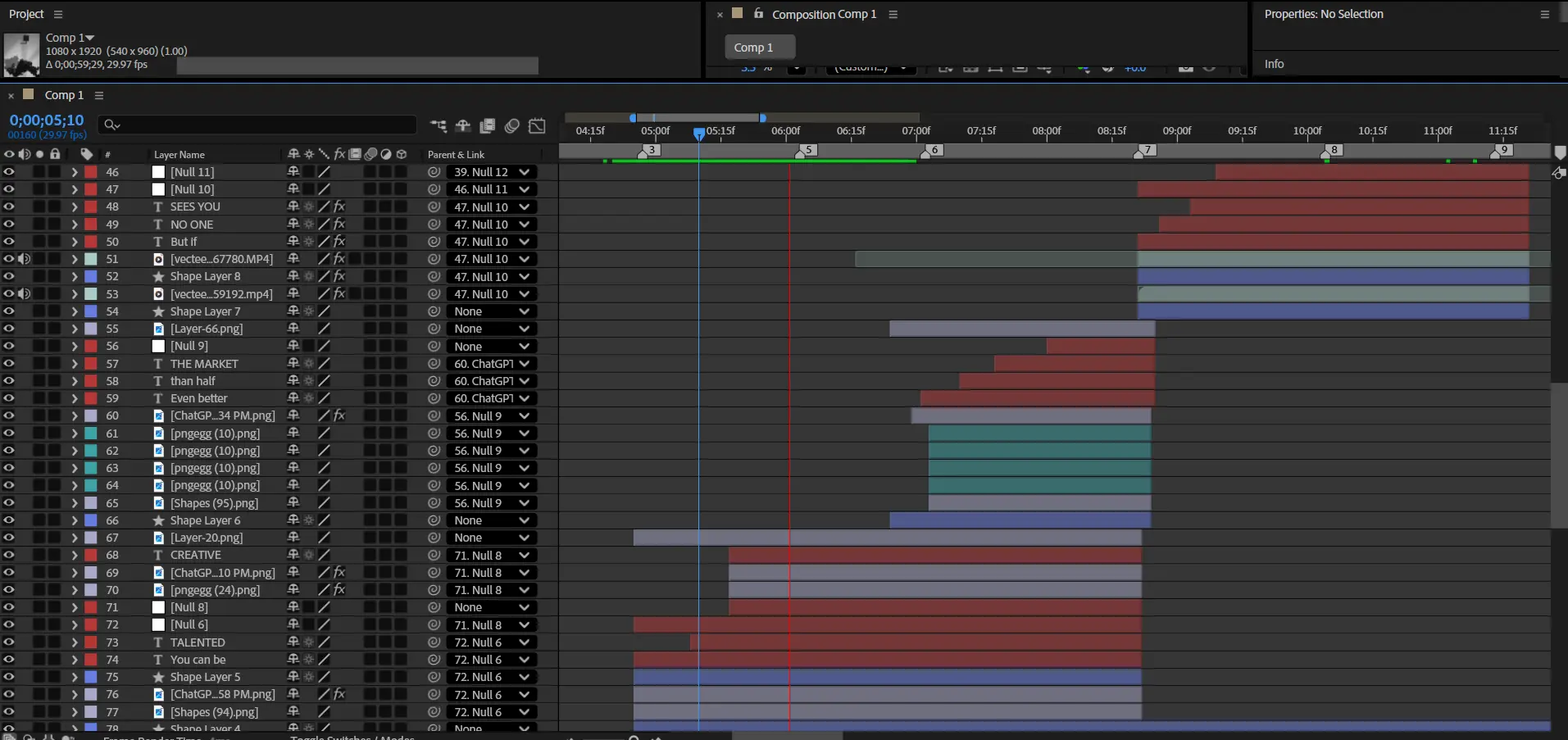This screenshot has height=740, width=1568.
Task: Mute audio of the vectee..67780.MP4 layer
Action: tap(24, 259)
